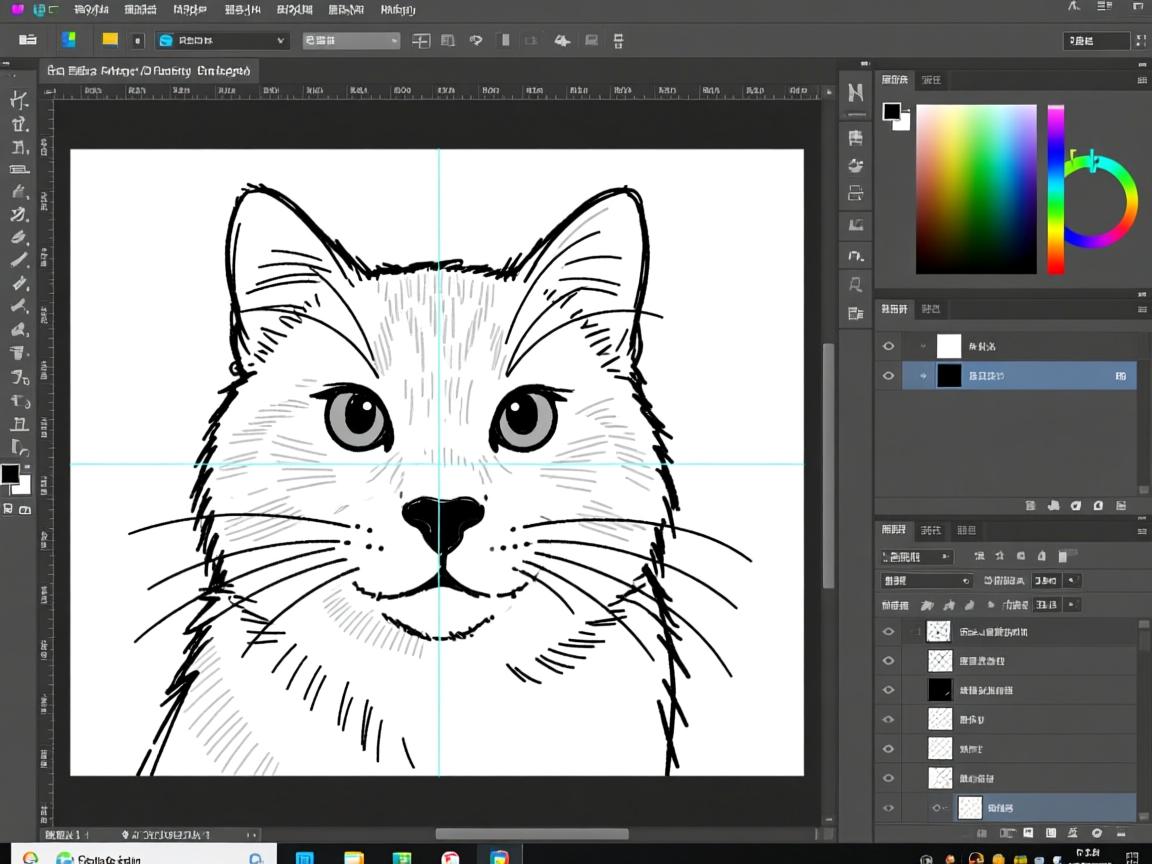Open the blue-icon preset dropdown in options bar
Image resolution: width=1152 pixels, height=864 pixels.
click(x=222, y=41)
